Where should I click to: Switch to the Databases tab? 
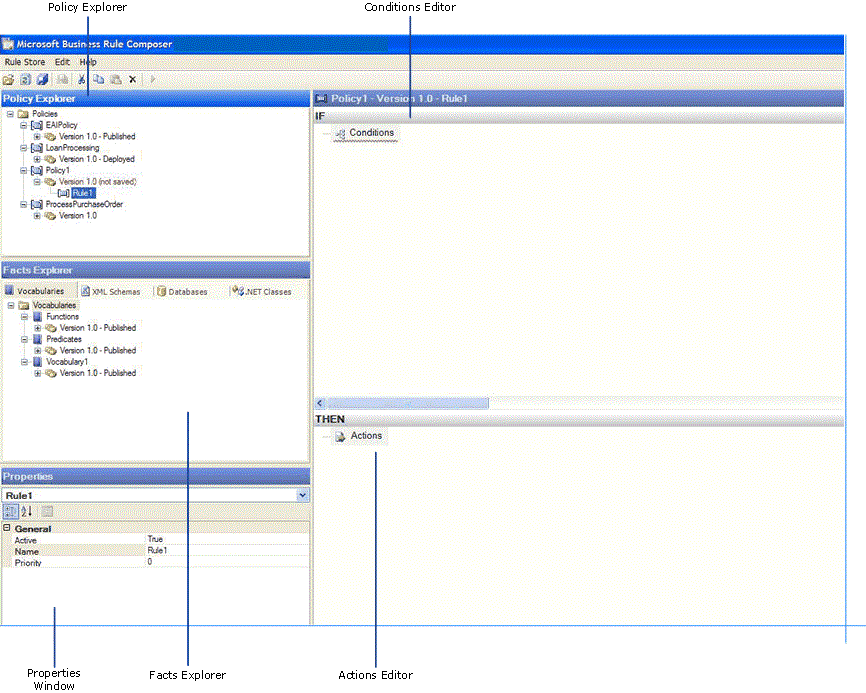click(183, 291)
